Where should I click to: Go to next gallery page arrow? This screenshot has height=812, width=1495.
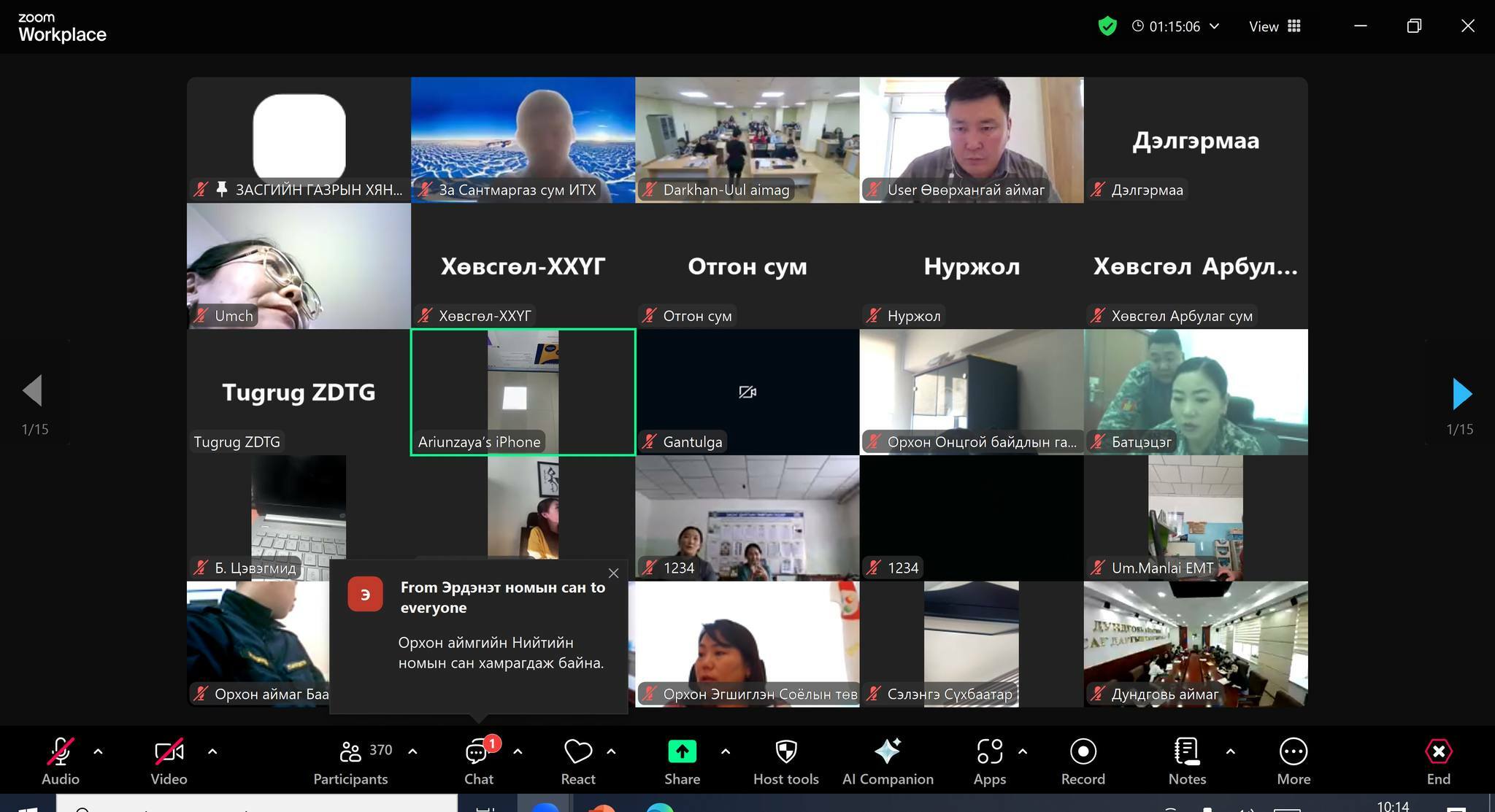(1461, 394)
